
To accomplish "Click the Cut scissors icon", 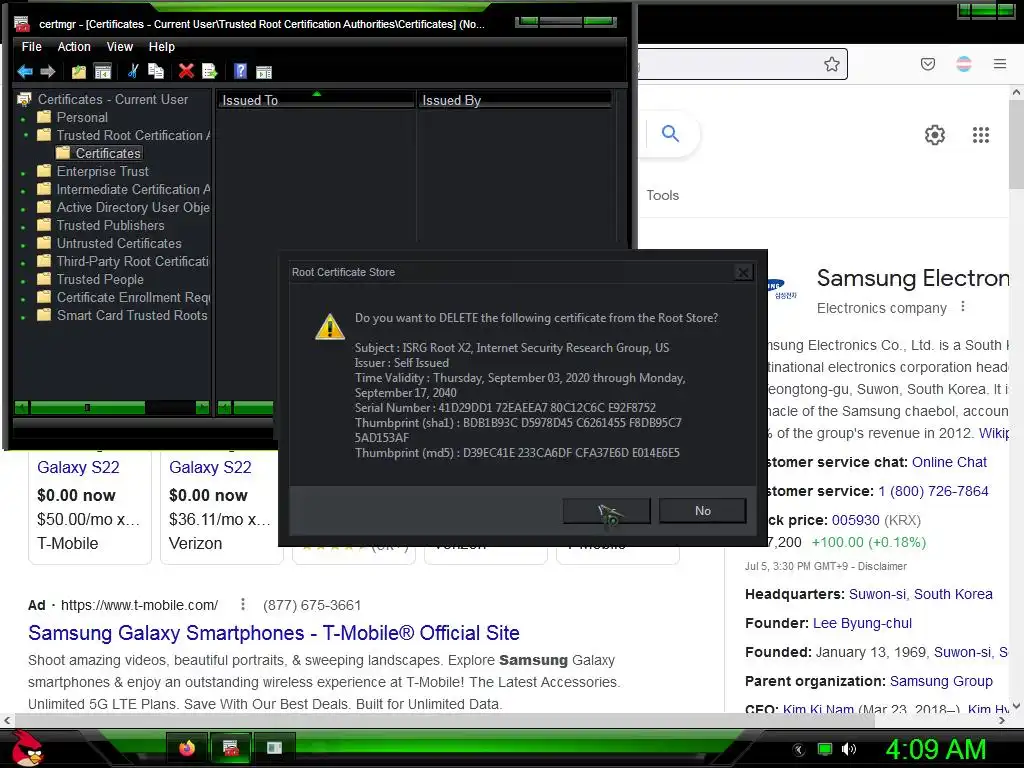I will (133, 71).
